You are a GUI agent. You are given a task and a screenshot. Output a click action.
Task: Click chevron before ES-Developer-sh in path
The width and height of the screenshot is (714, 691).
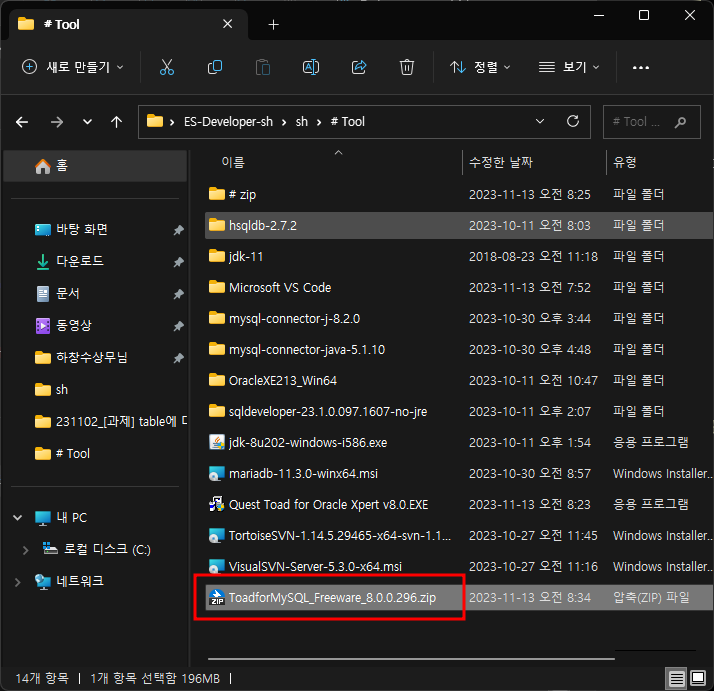[x=172, y=122]
